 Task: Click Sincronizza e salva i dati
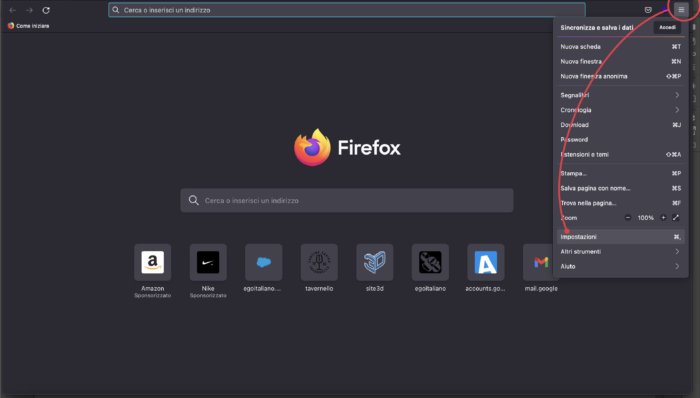click(x=597, y=28)
